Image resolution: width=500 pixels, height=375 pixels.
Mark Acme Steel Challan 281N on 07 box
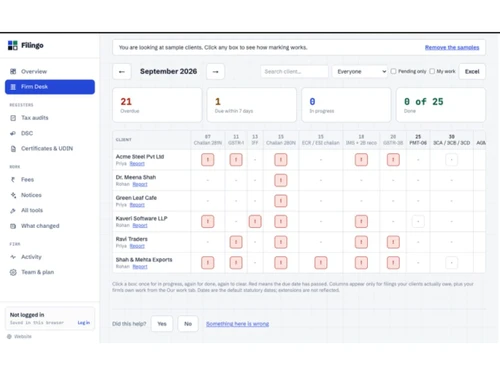tap(208, 160)
